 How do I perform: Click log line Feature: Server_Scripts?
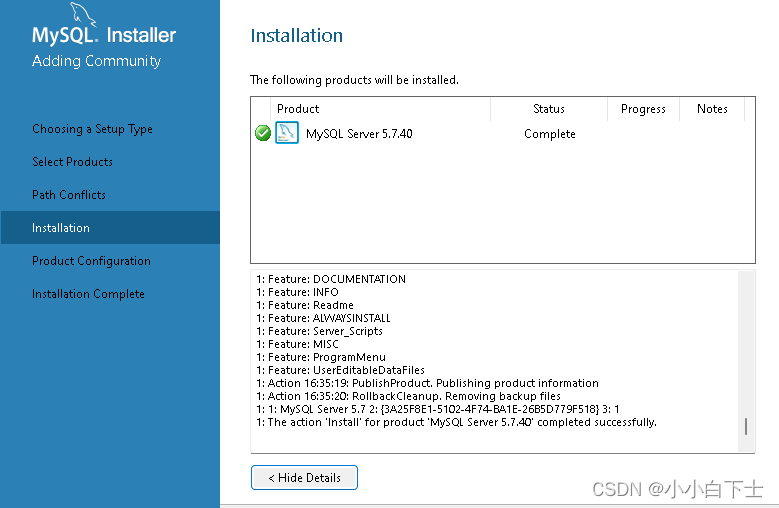319,331
